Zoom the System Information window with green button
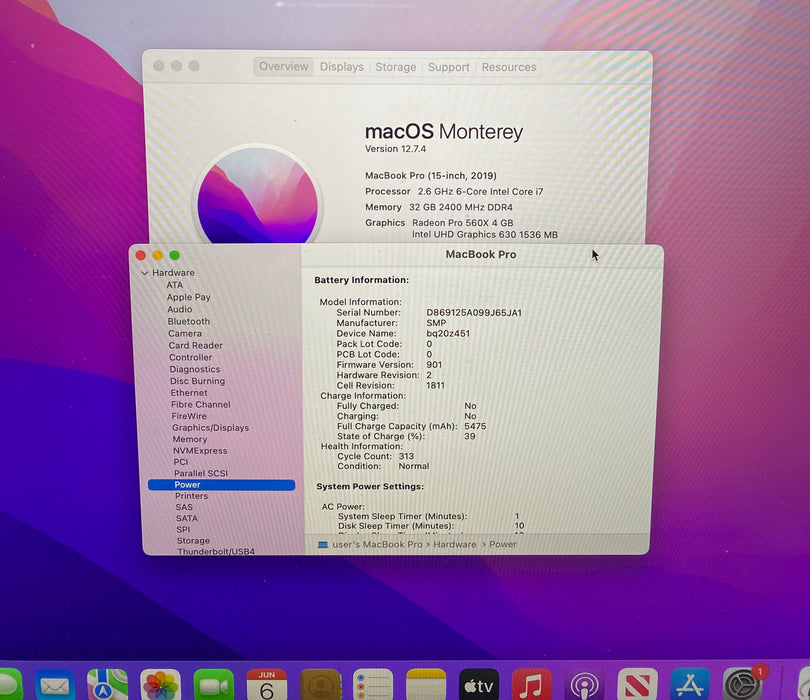This screenshot has width=810, height=700. pyautogui.click(x=175, y=255)
